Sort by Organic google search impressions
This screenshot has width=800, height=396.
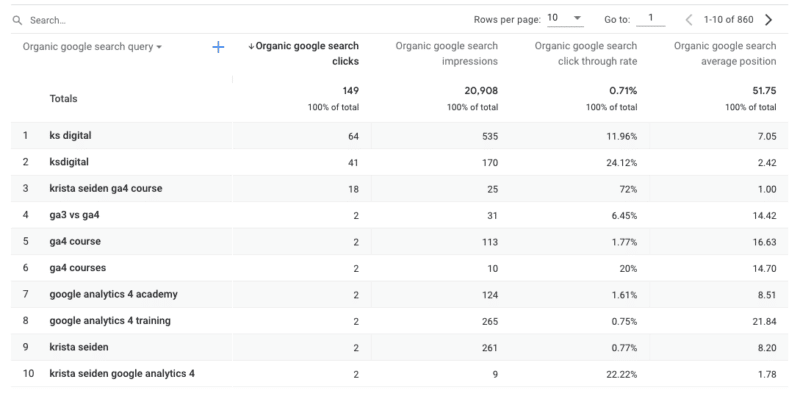coord(446,54)
